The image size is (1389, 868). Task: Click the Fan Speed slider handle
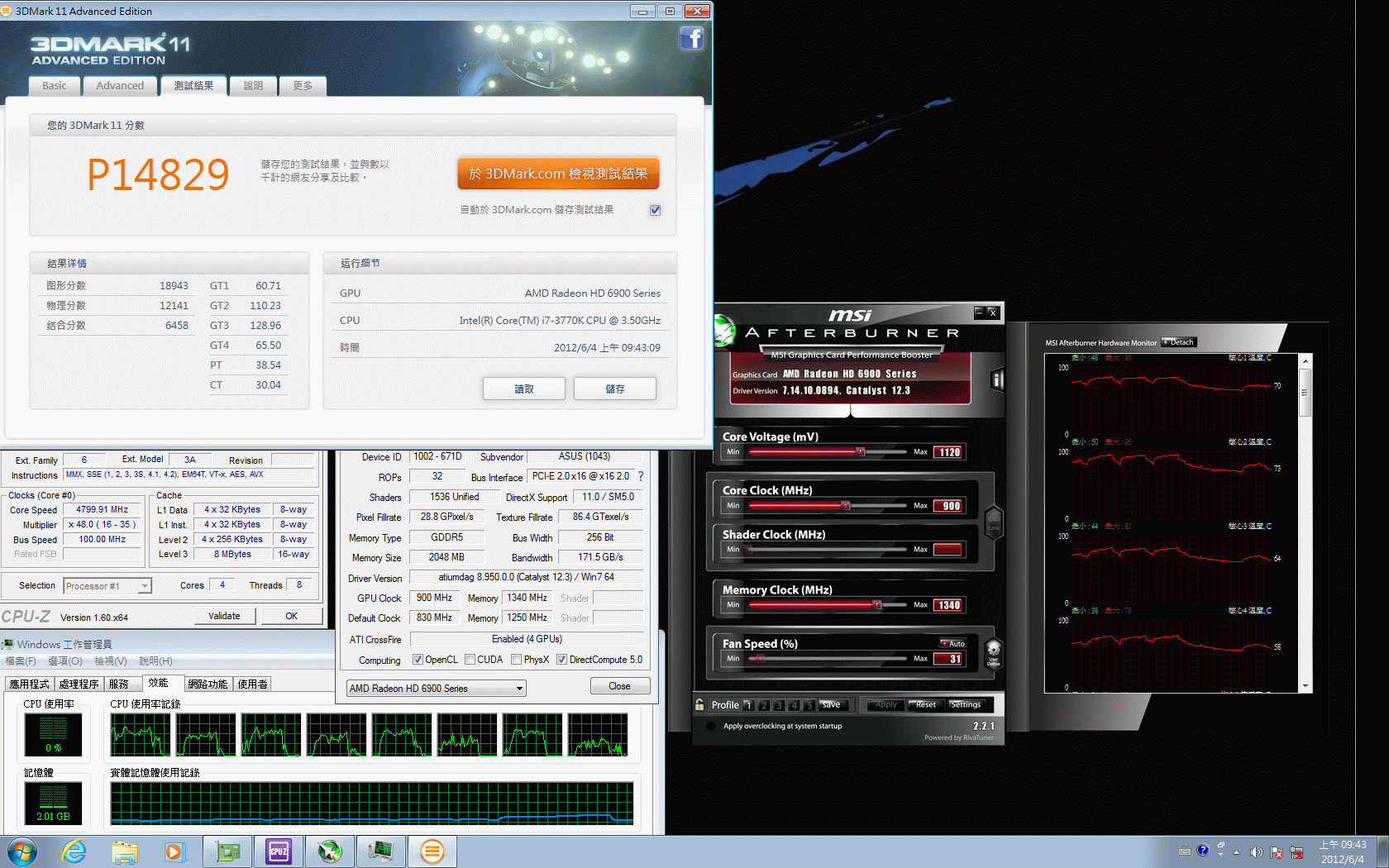coord(761,659)
